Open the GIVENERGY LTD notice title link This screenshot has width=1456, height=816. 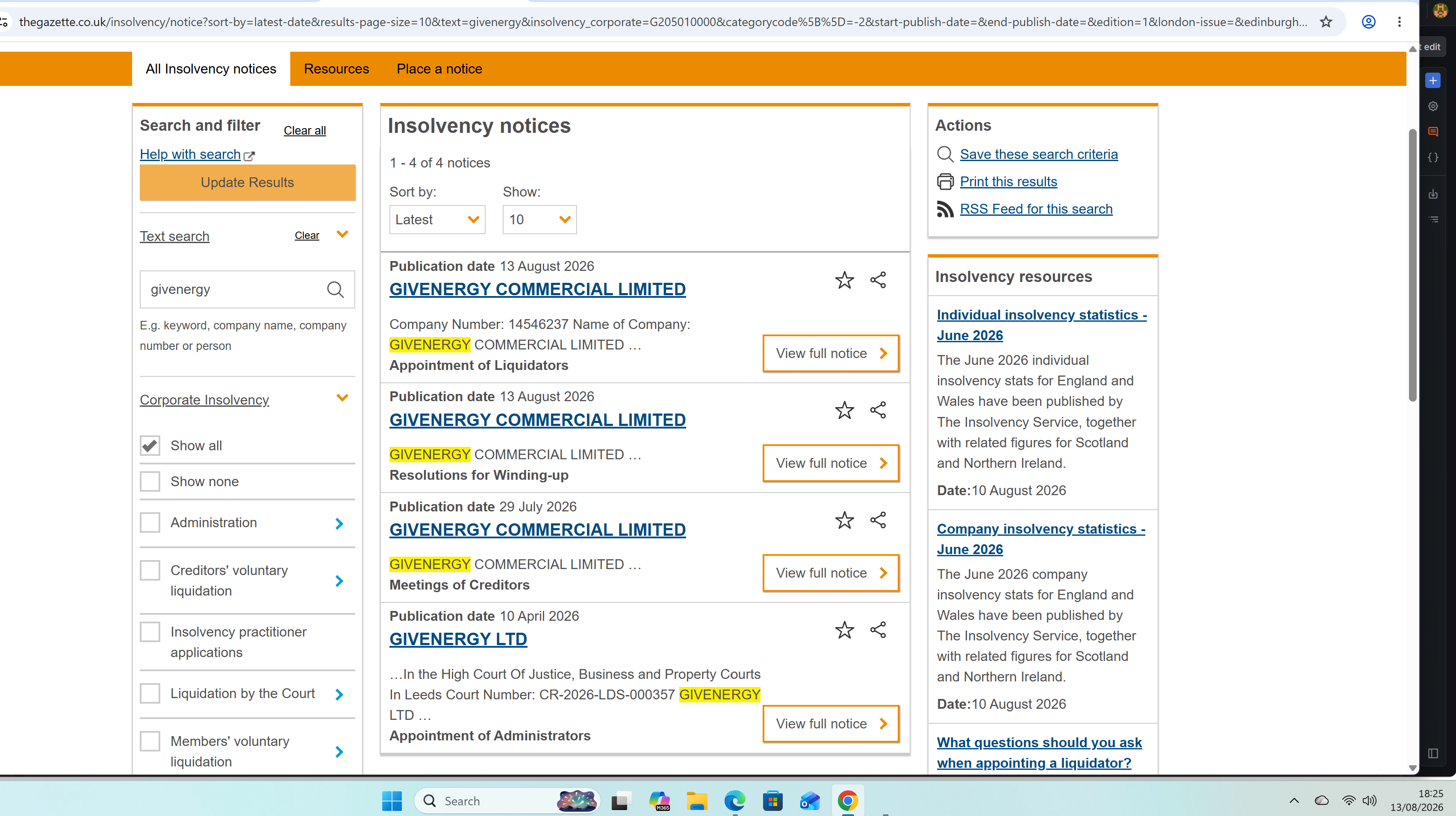[458, 639]
